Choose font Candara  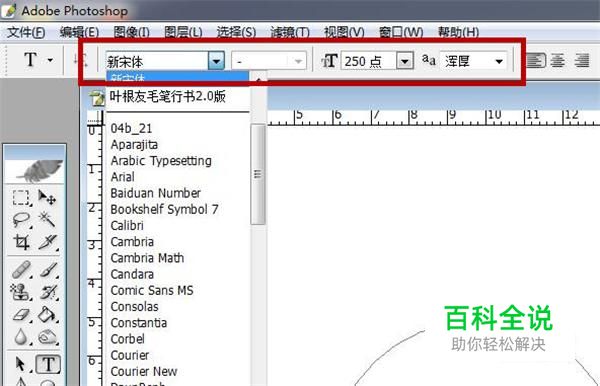coord(132,274)
